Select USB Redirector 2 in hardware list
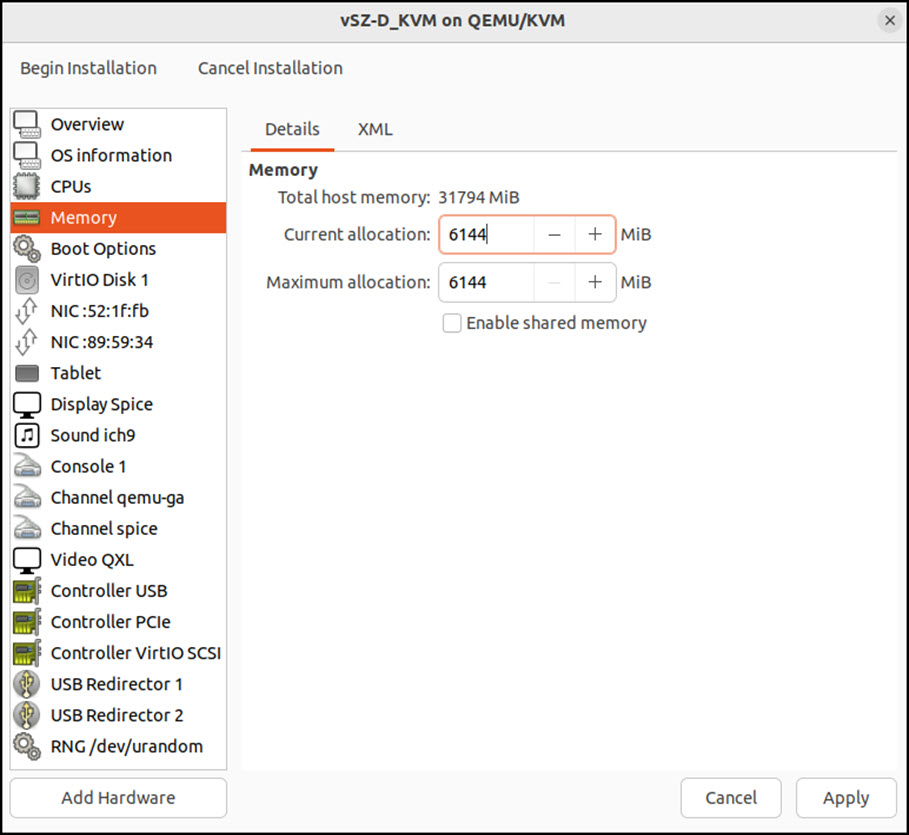Screen dimensions: 909x835 click(118, 716)
